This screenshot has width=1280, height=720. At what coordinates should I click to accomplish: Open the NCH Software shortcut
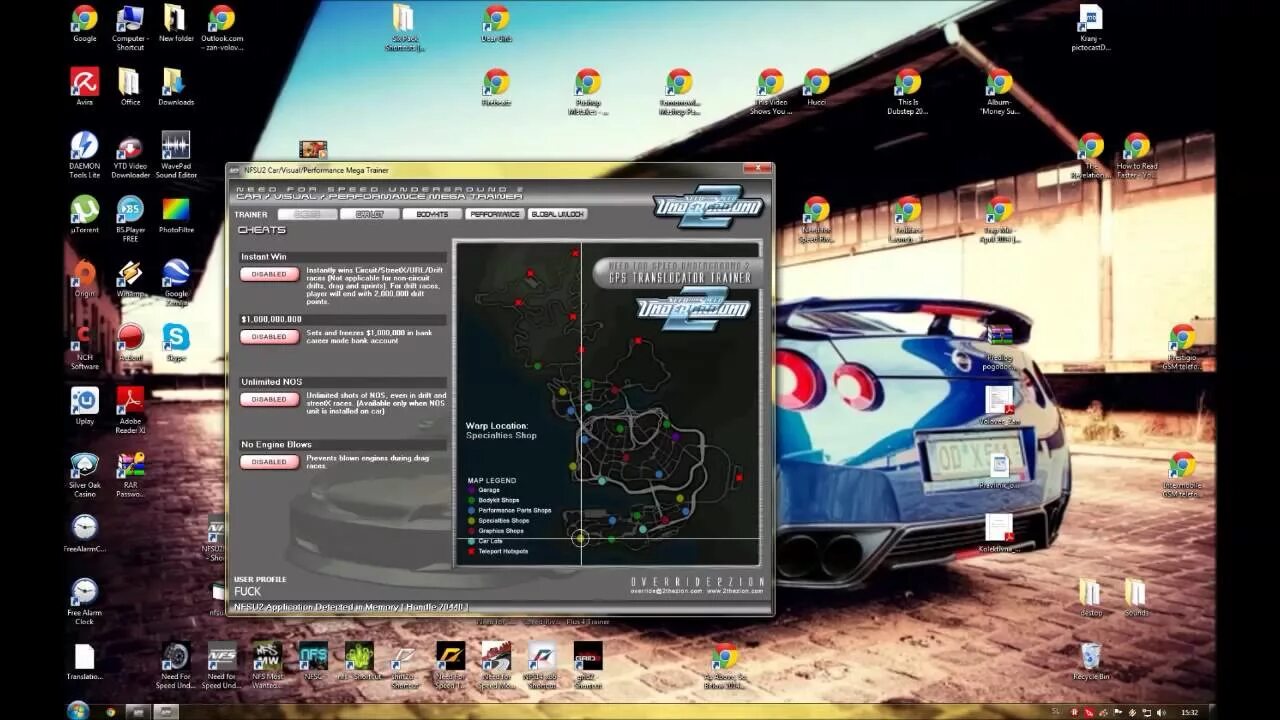84,346
